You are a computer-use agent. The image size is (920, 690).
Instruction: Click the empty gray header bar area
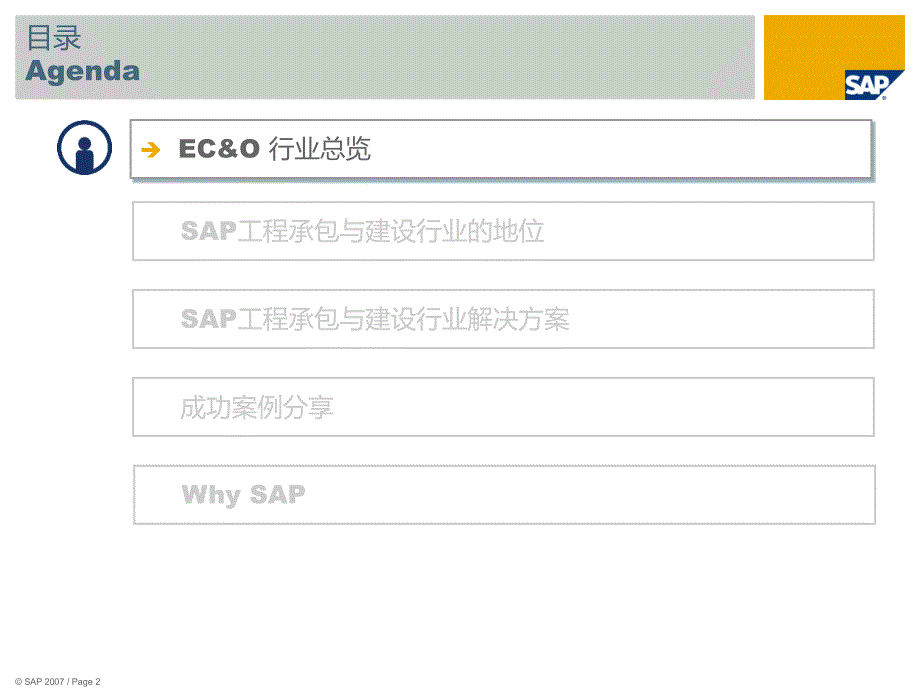tap(446, 58)
